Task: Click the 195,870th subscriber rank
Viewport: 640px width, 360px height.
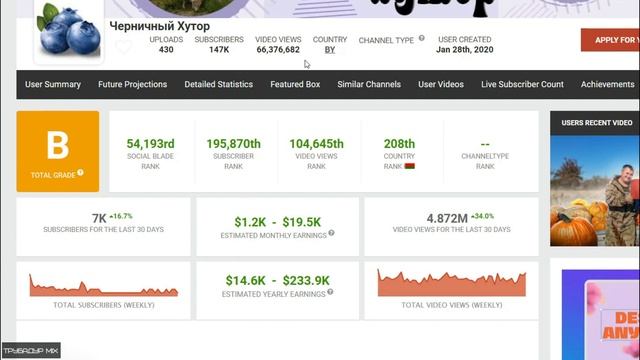Action: tap(233, 144)
